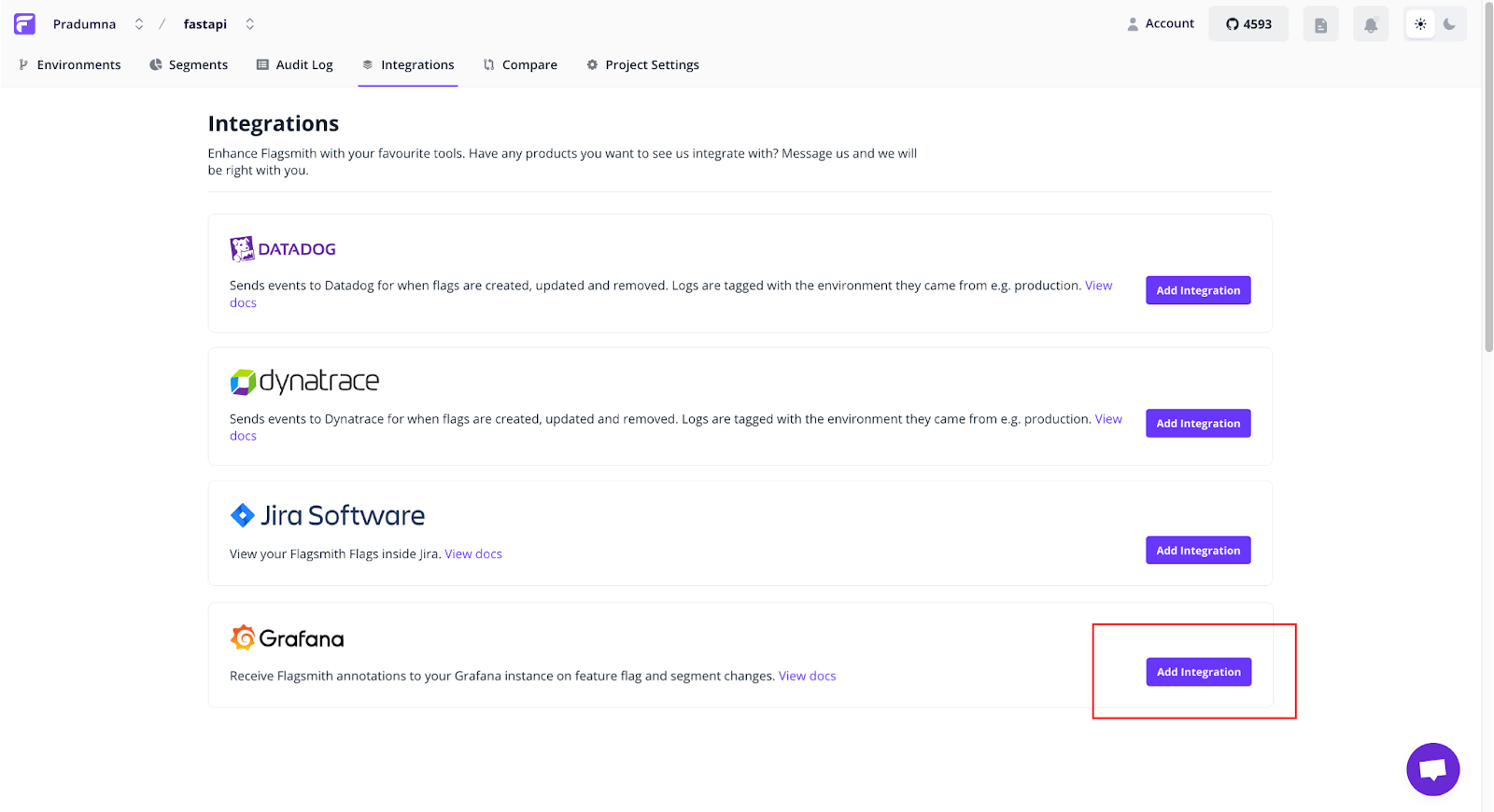Open the Compare tab
The height and width of the screenshot is (812, 1494).
[x=520, y=65]
